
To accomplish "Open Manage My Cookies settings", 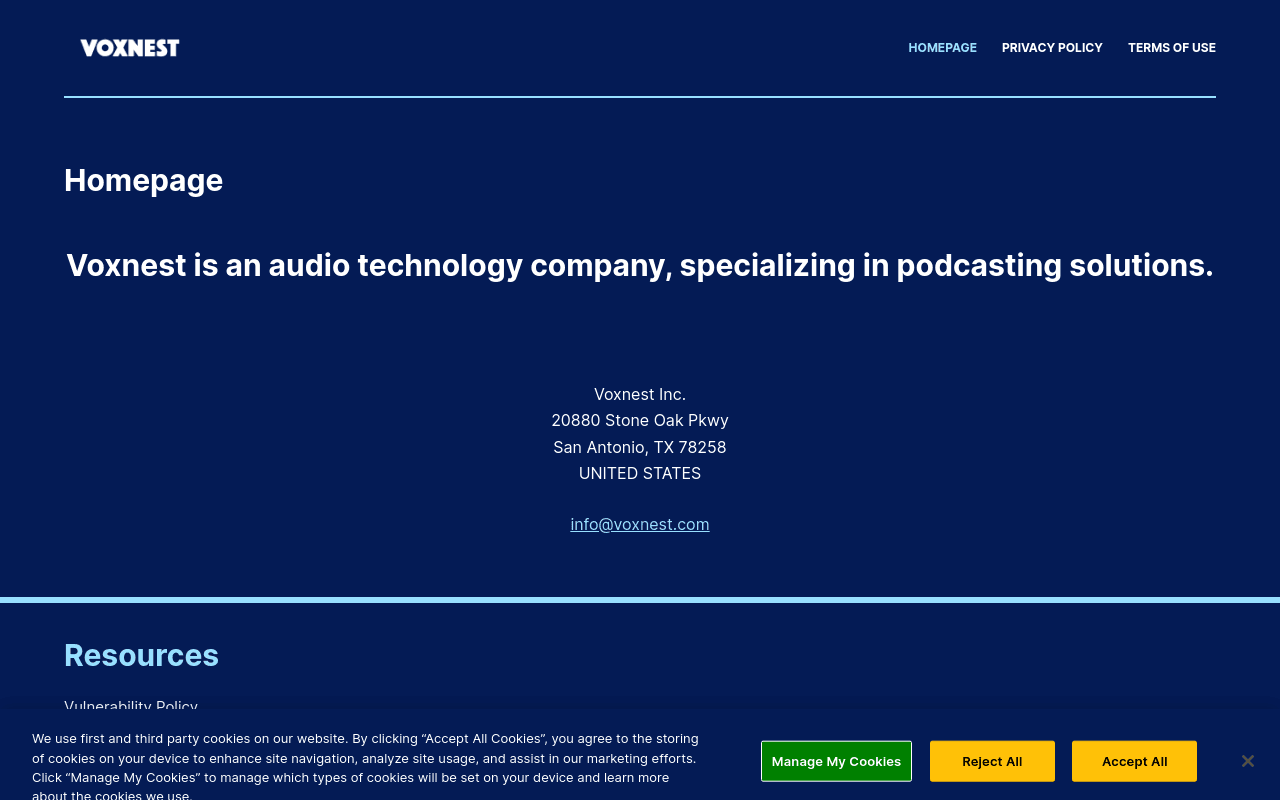I will pyautogui.click(x=836, y=761).
